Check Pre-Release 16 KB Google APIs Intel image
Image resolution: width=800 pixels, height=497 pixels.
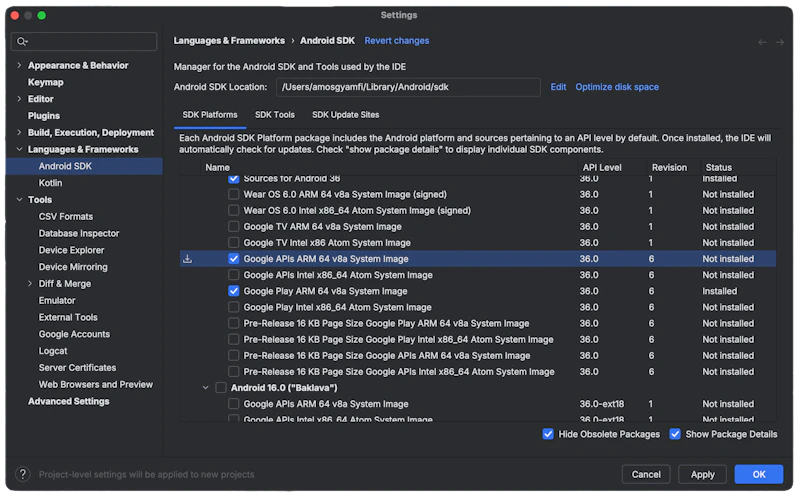[x=234, y=371]
